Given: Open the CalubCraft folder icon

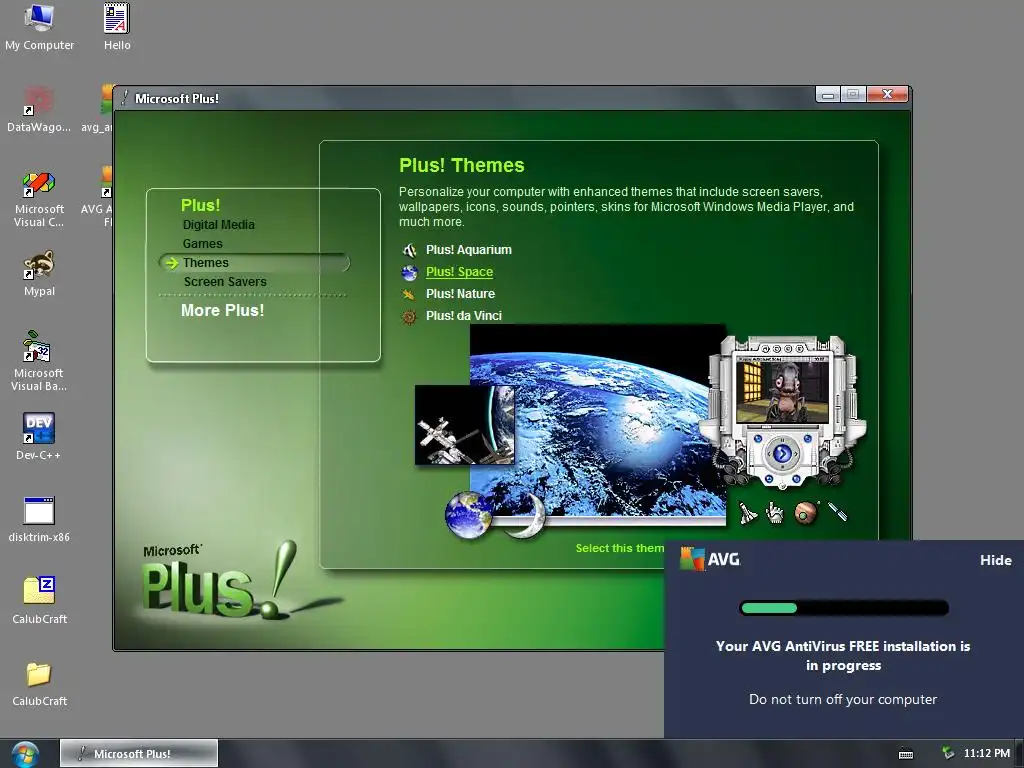Looking at the screenshot, I should coord(39,683).
